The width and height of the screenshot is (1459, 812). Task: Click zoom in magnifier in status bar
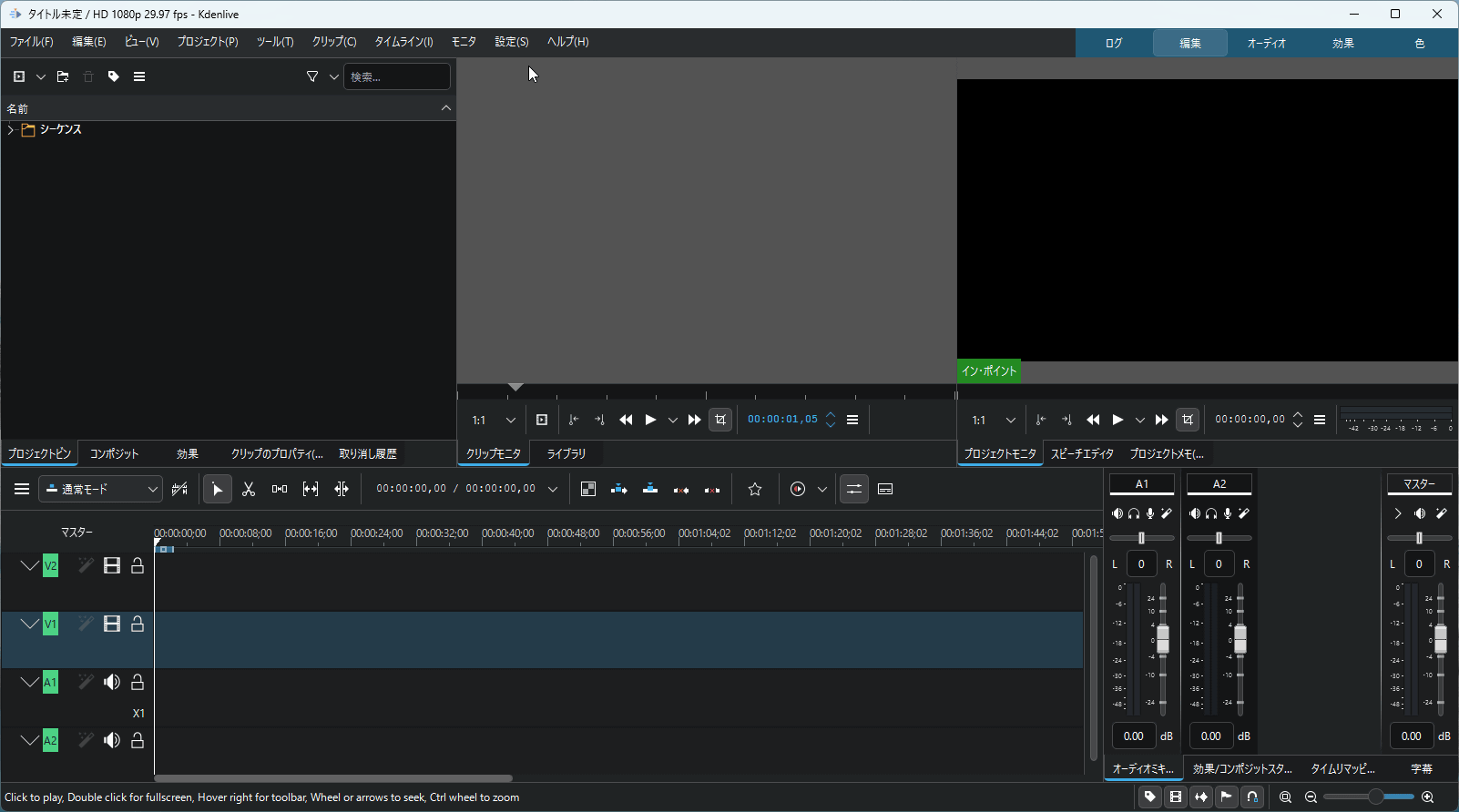[x=1427, y=797]
